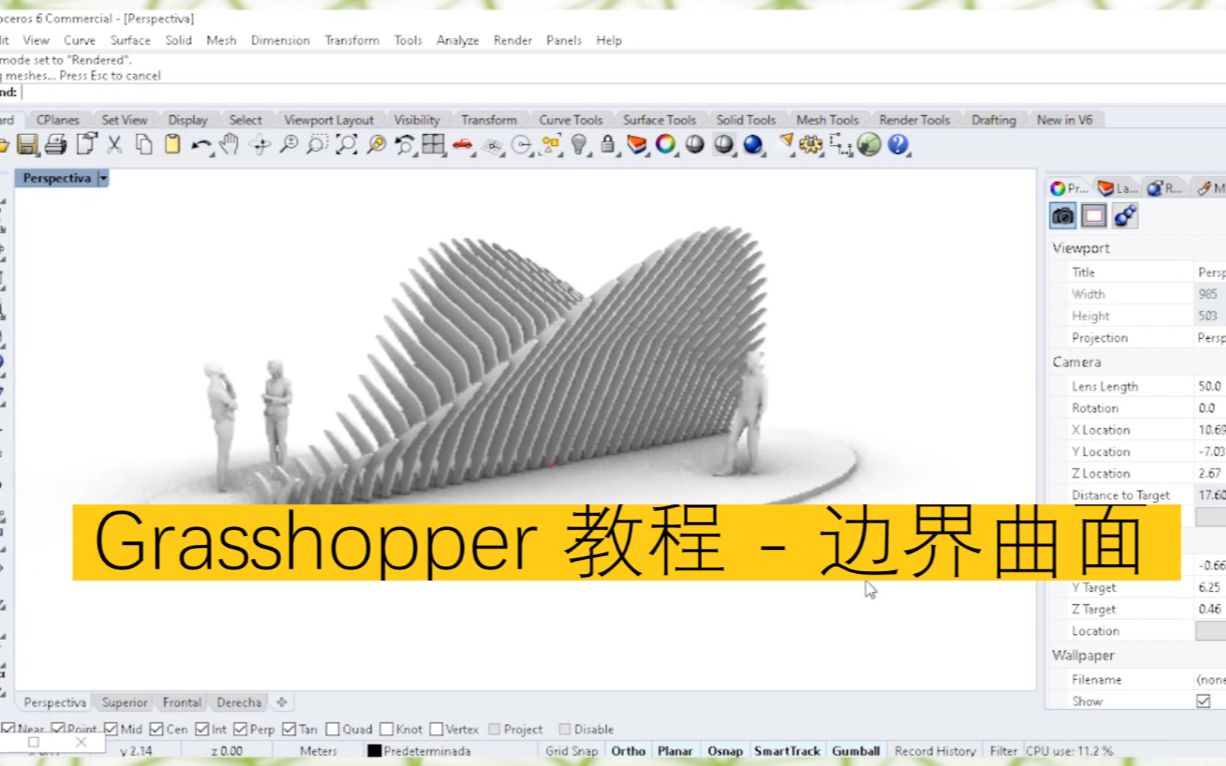Click the zoom window magnifier icon
The width and height of the screenshot is (1226, 766).
316,145
